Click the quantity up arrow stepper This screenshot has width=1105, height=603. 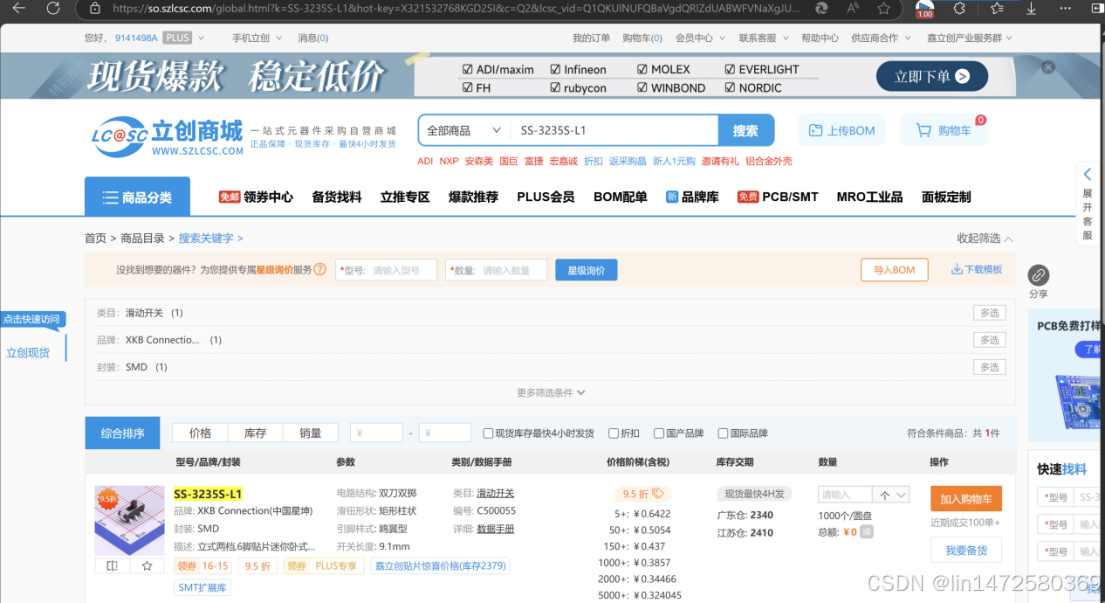click(884, 495)
